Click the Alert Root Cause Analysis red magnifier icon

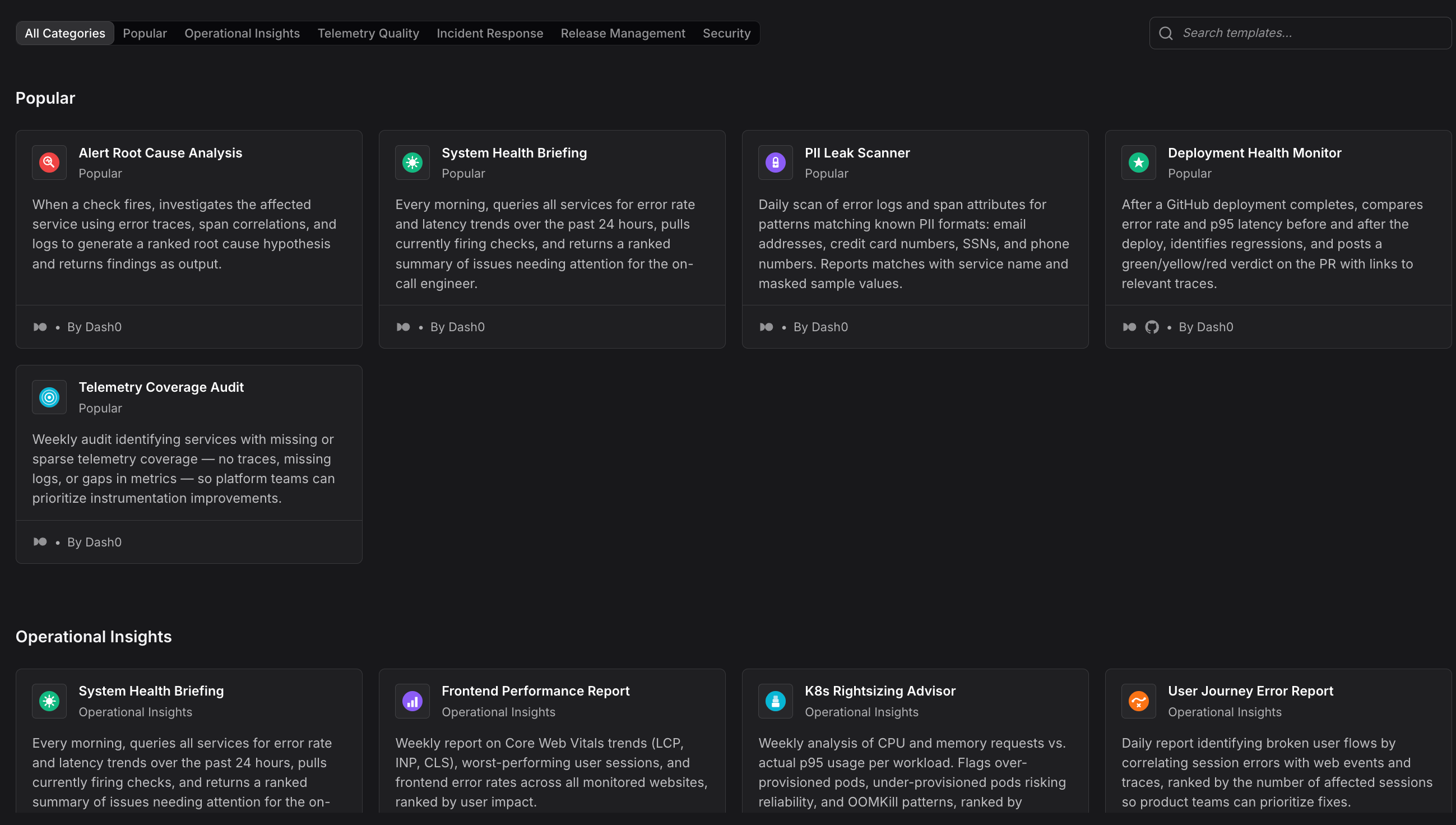click(49, 163)
